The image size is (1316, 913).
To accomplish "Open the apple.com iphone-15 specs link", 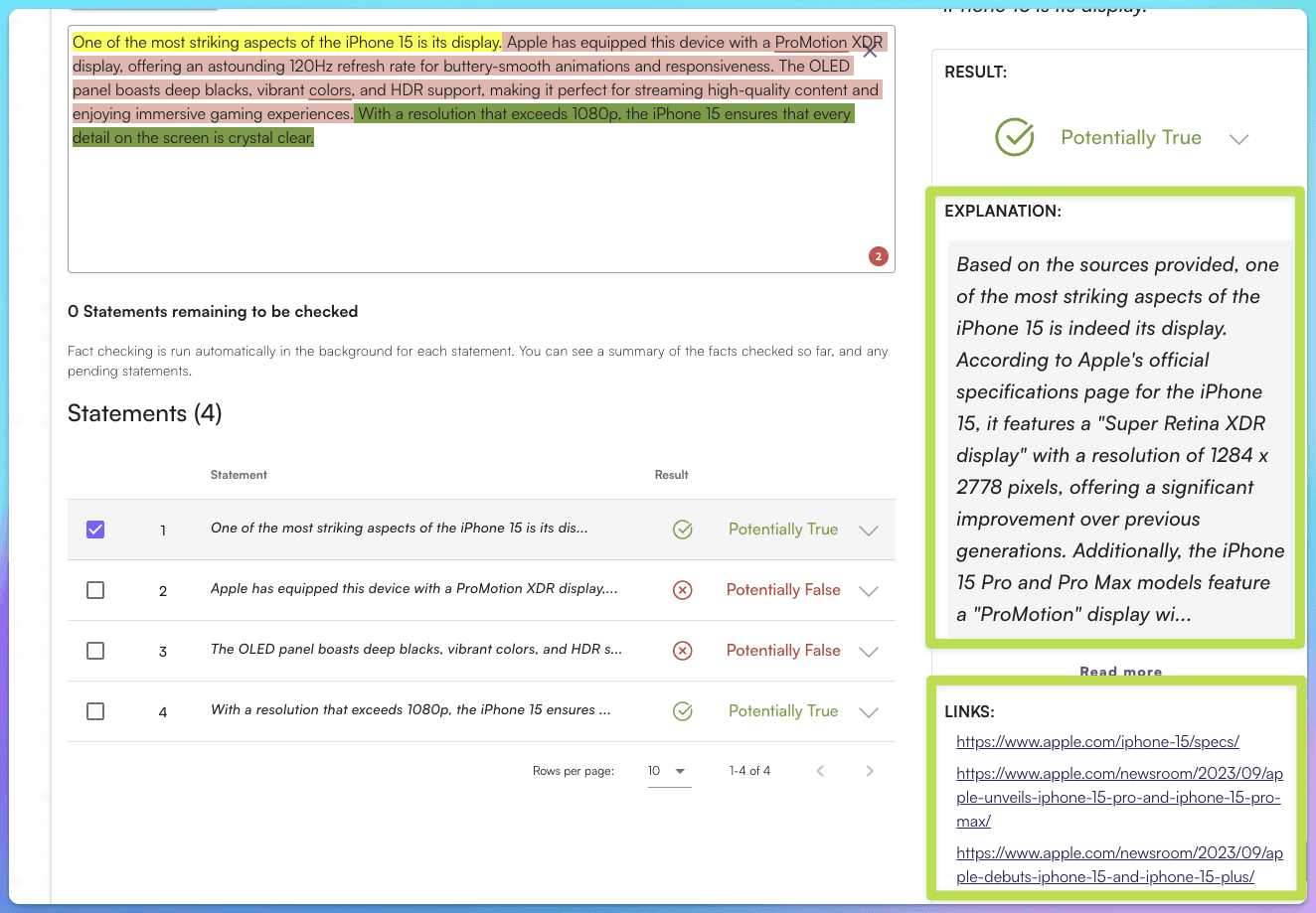I will 1097,741.
